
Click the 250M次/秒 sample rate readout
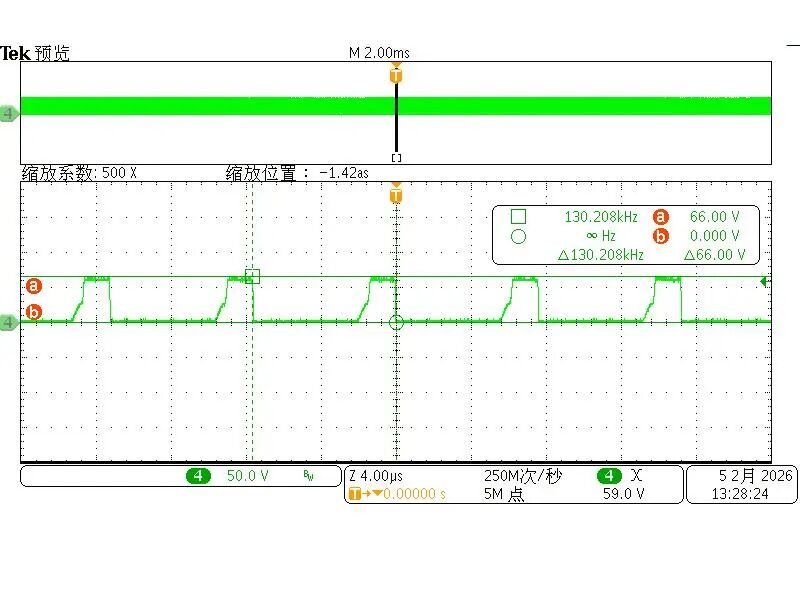[523, 476]
